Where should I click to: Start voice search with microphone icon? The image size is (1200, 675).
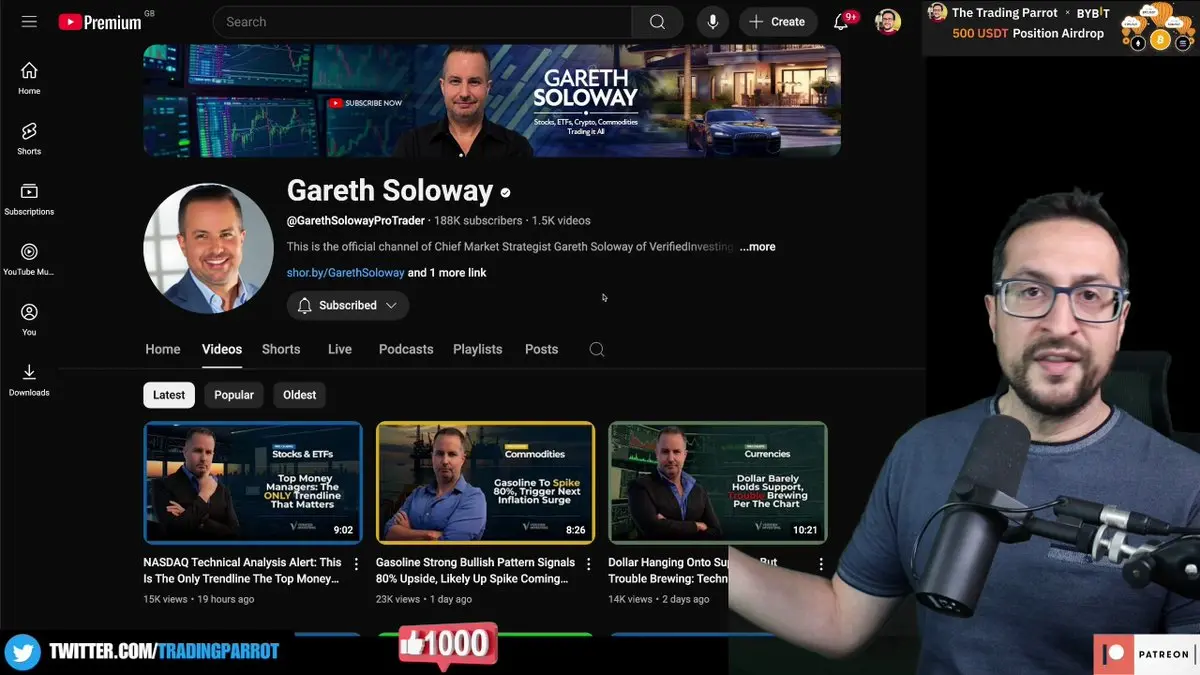(x=714, y=22)
